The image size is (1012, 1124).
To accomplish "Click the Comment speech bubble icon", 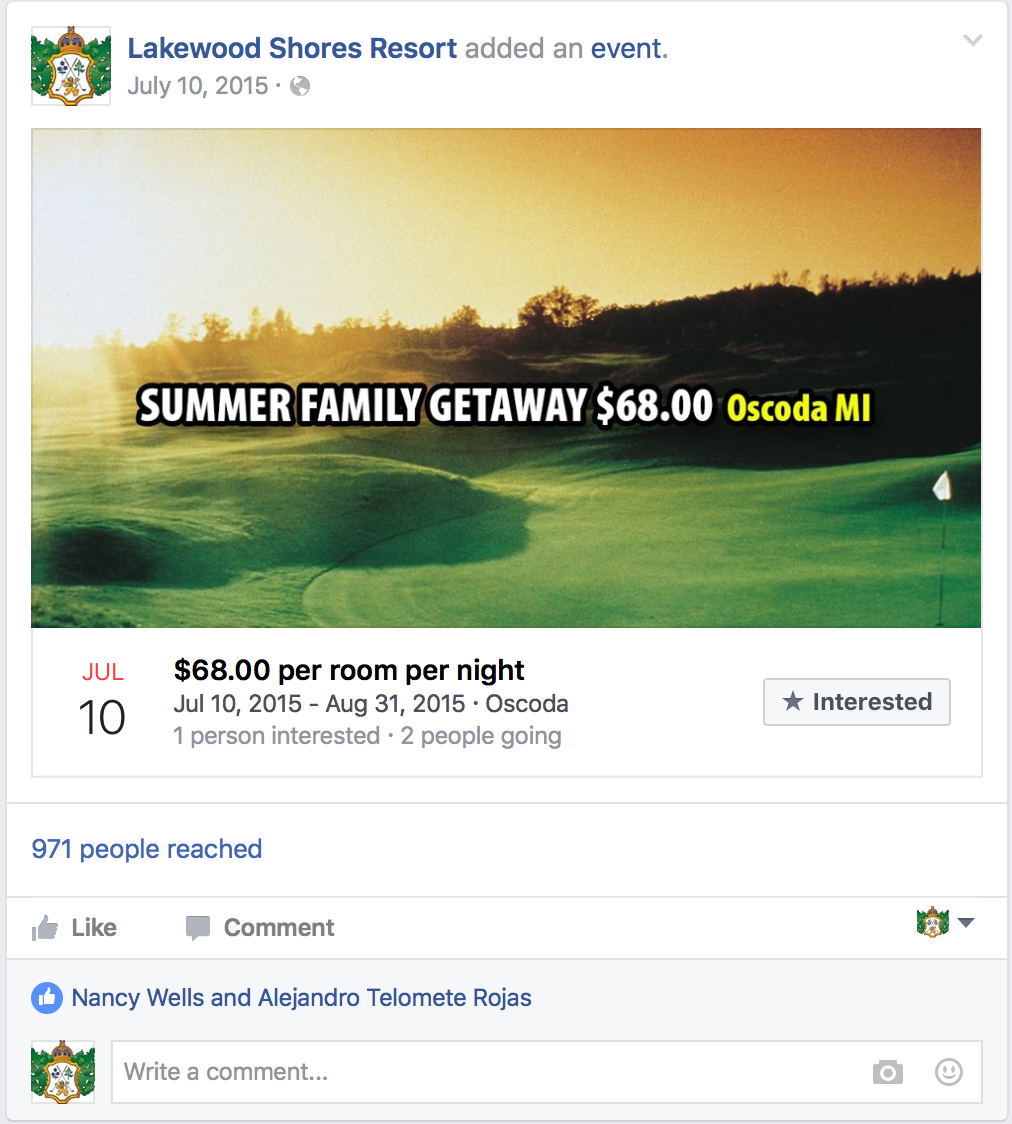I will (198, 928).
